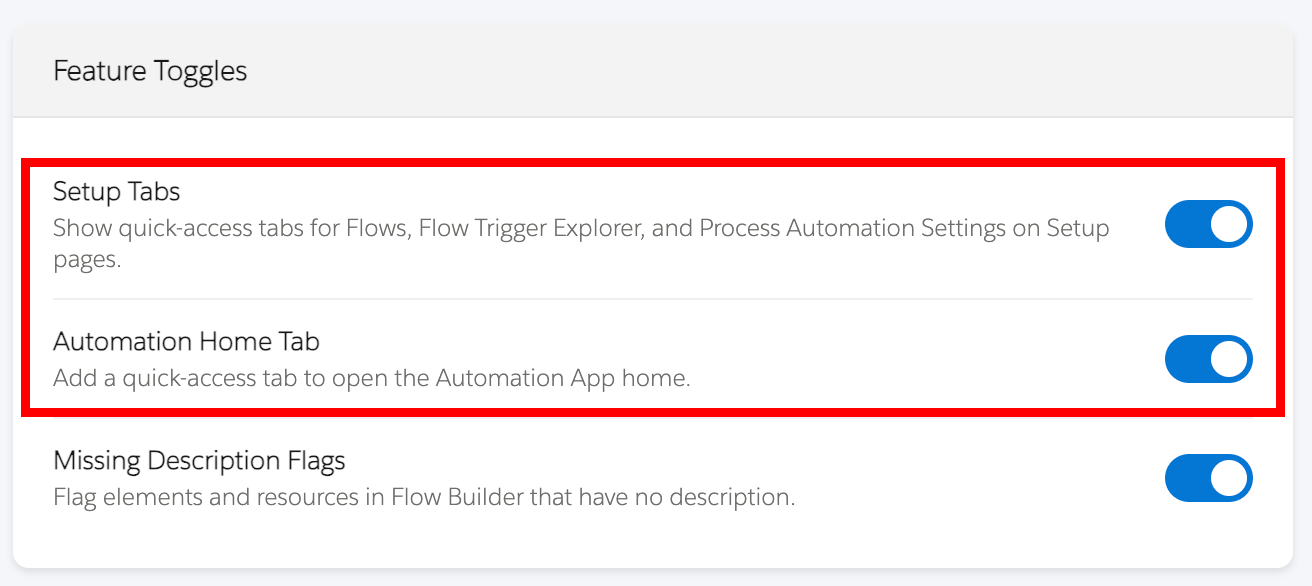Click the Automation Home Tab label
Screen dimensions: 1312x586
tap(185, 341)
